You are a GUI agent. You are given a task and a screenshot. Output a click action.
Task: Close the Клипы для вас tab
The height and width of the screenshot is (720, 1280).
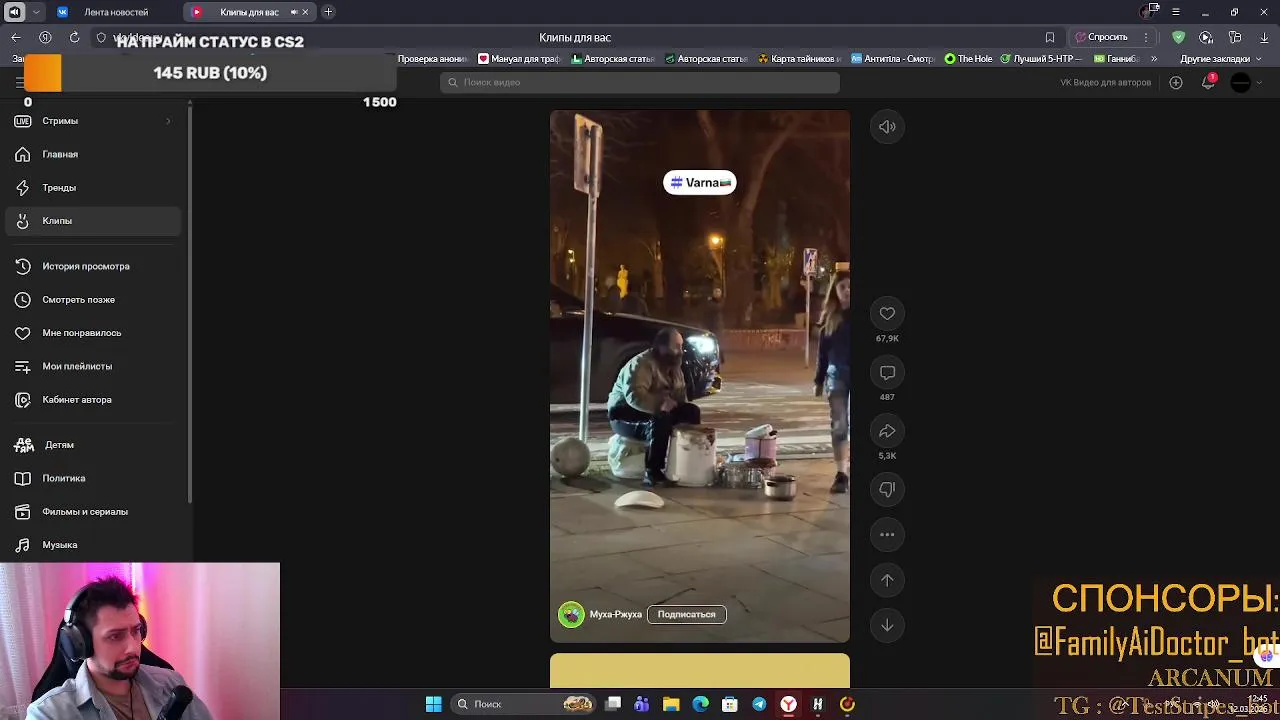(305, 12)
